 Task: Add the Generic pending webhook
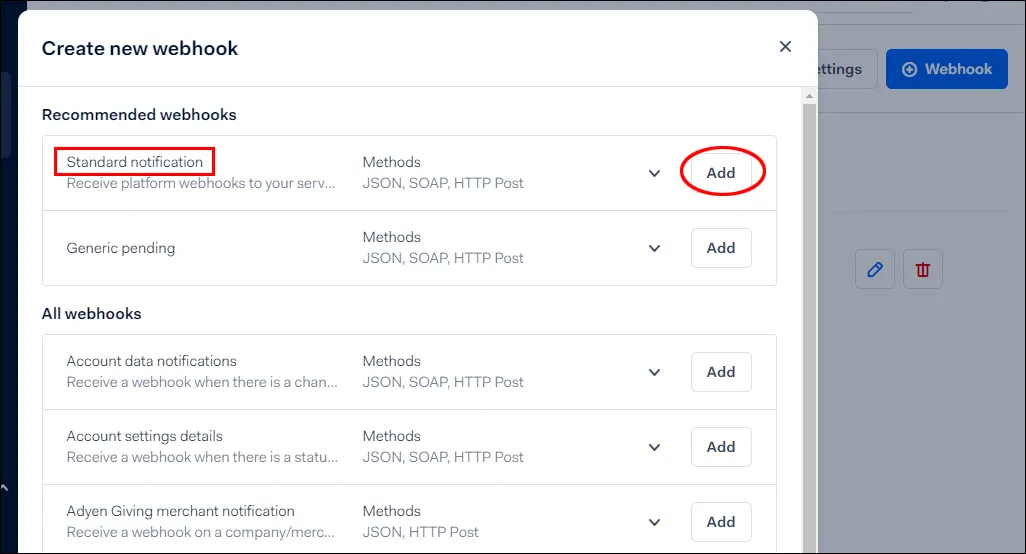pyautogui.click(x=721, y=248)
